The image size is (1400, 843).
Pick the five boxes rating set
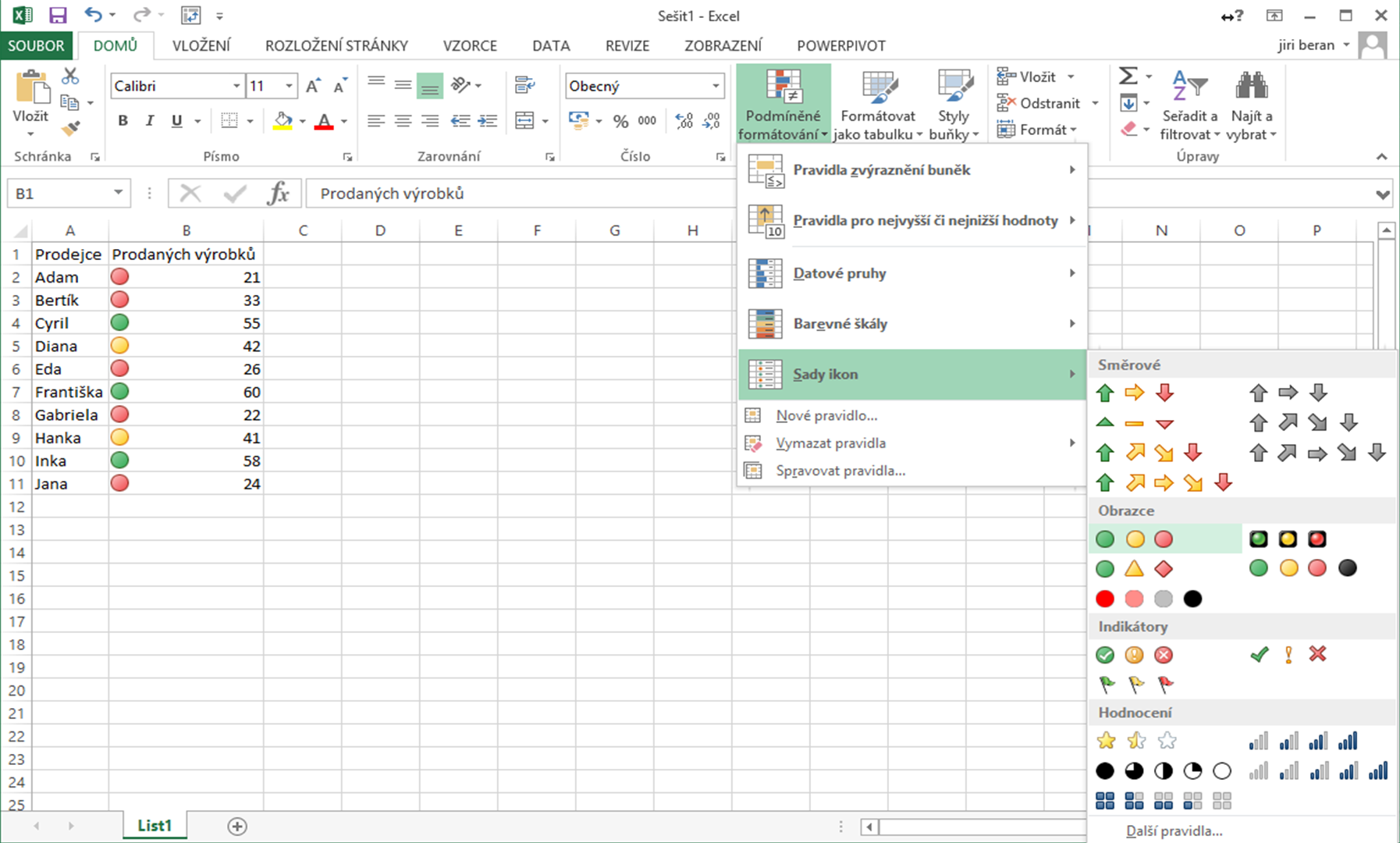(x=1163, y=801)
